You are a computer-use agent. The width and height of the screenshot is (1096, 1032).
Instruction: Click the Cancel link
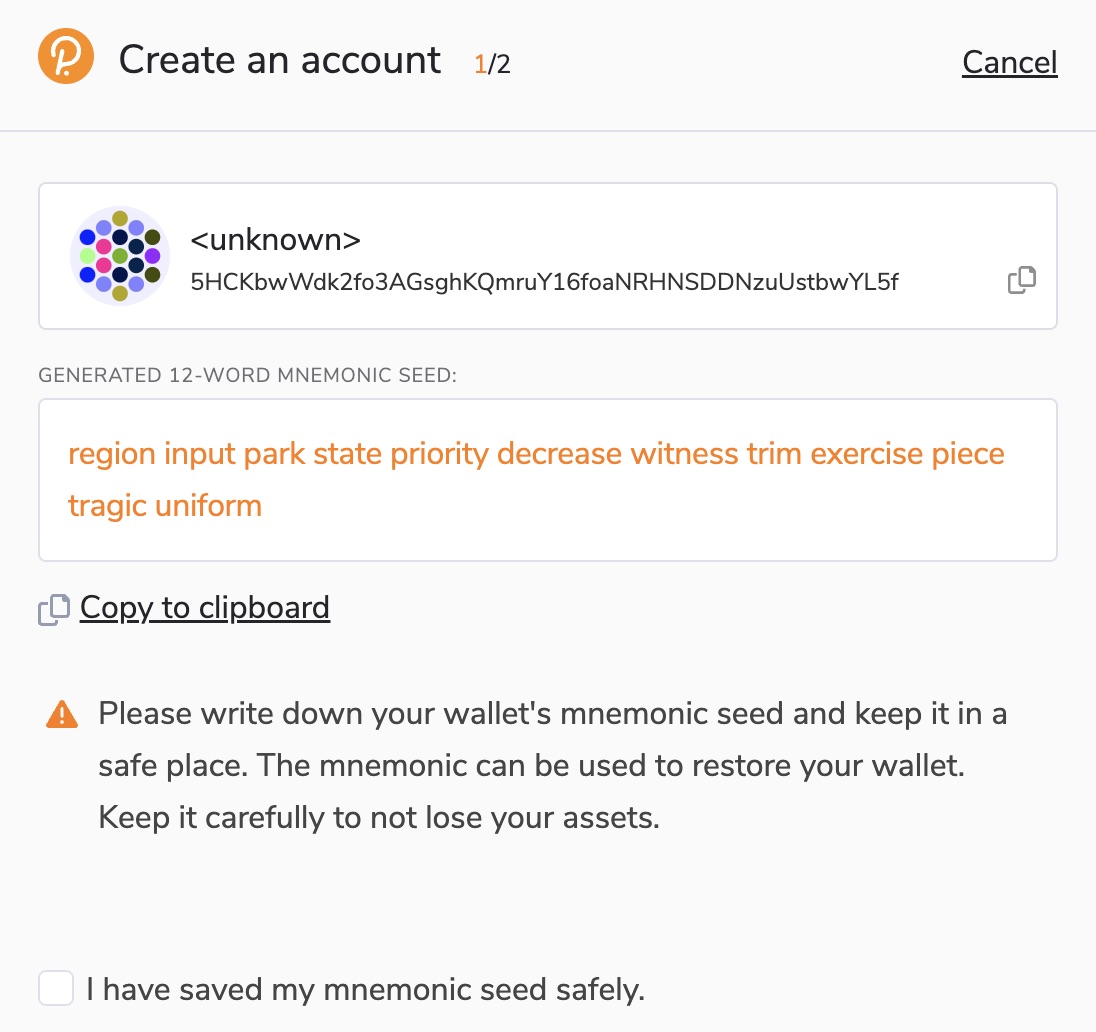pos(1009,62)
